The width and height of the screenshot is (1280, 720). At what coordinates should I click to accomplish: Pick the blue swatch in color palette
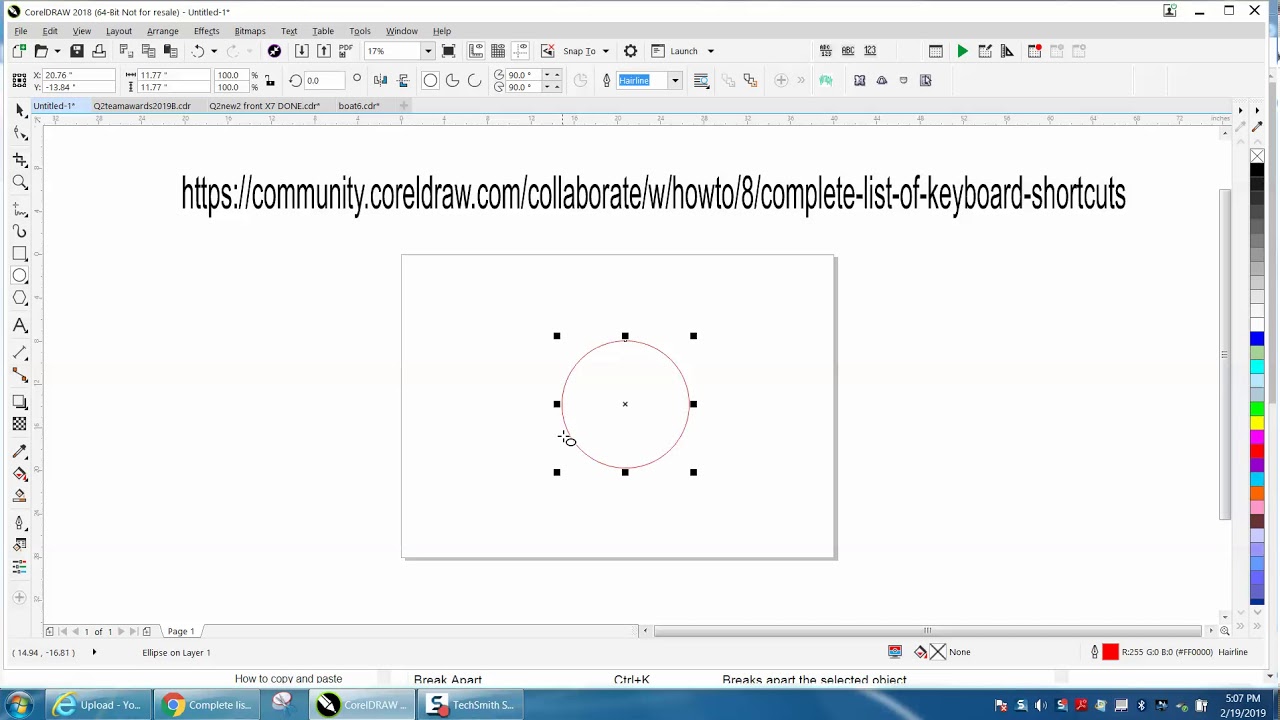pos(1257,339)
